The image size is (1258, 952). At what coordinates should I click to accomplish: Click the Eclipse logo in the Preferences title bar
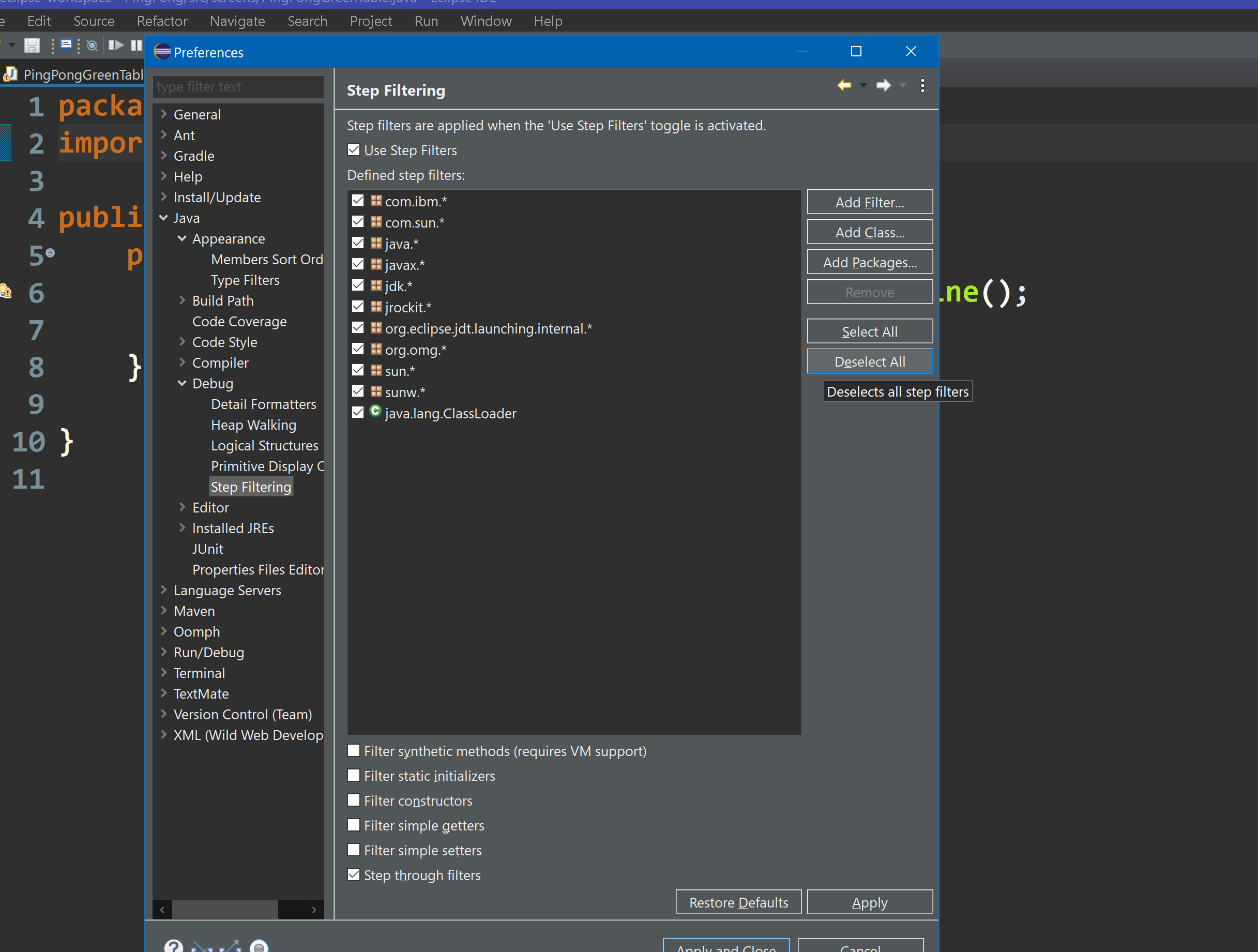point(162,52)
